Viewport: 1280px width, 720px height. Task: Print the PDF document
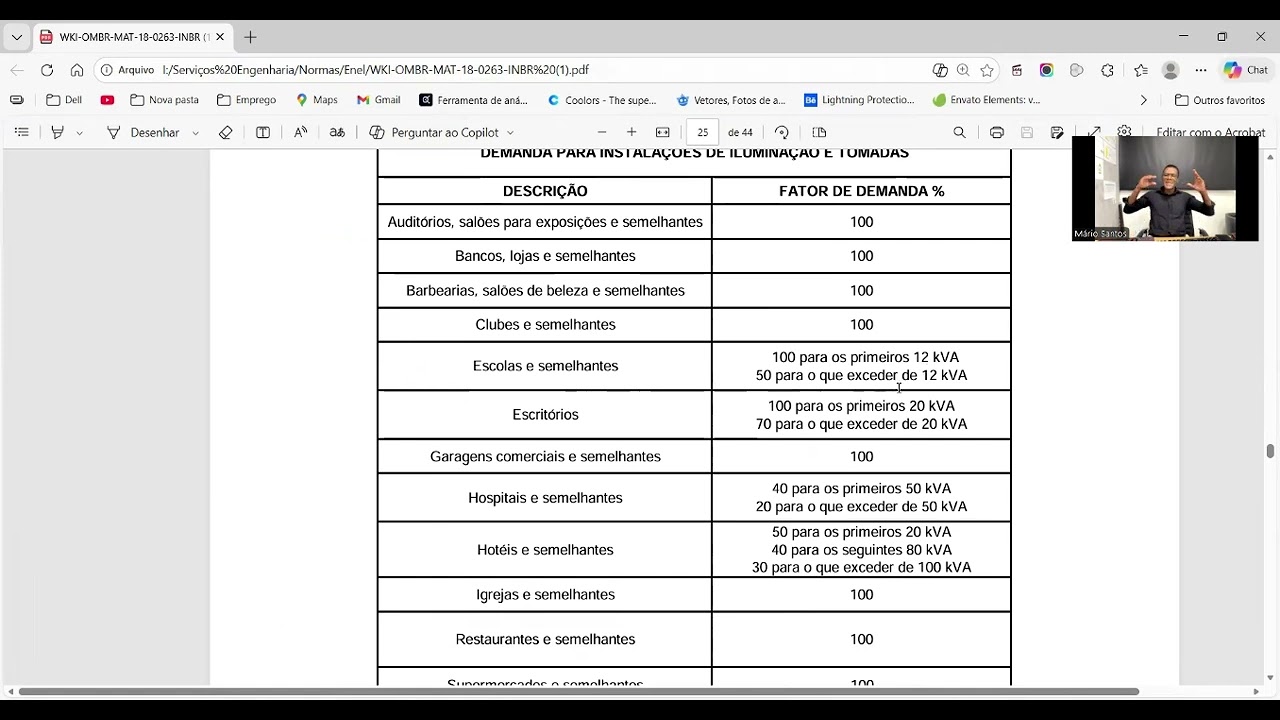997,132
